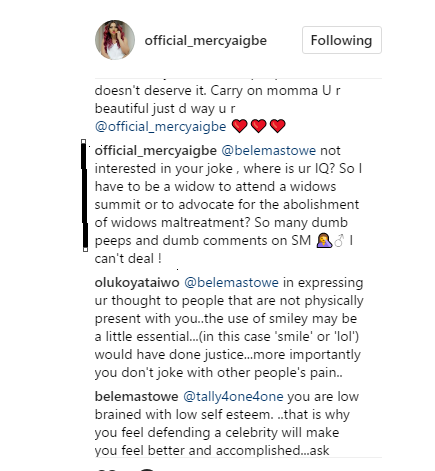Open @belemastowe mention in official_mercyaigbe's reply
Image resolution: width=435 pixels, height=471 pixels.
coord(268,151)
